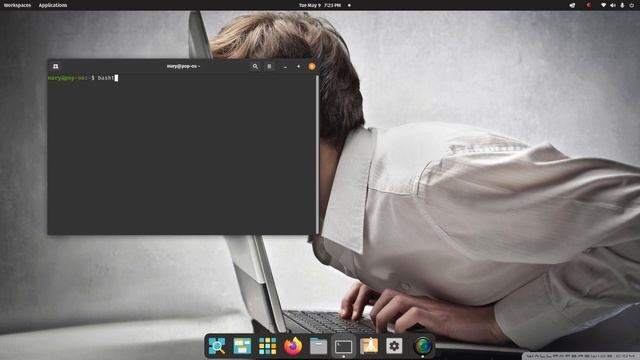Image resolution: width=640 pixels, height=360 pixels.
Task: Launch Firefox from the dock
Action: (293, 346)
